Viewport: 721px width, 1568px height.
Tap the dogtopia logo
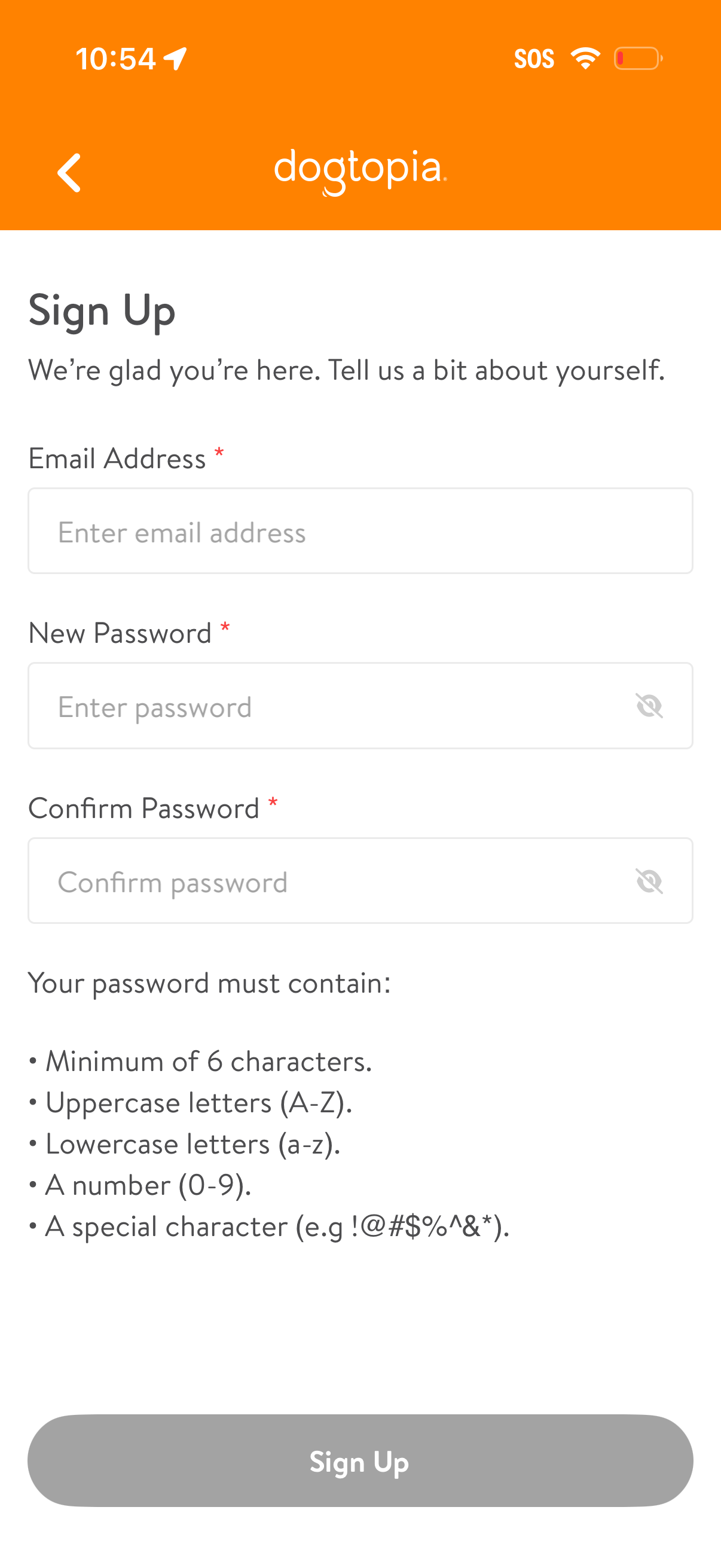360,171
